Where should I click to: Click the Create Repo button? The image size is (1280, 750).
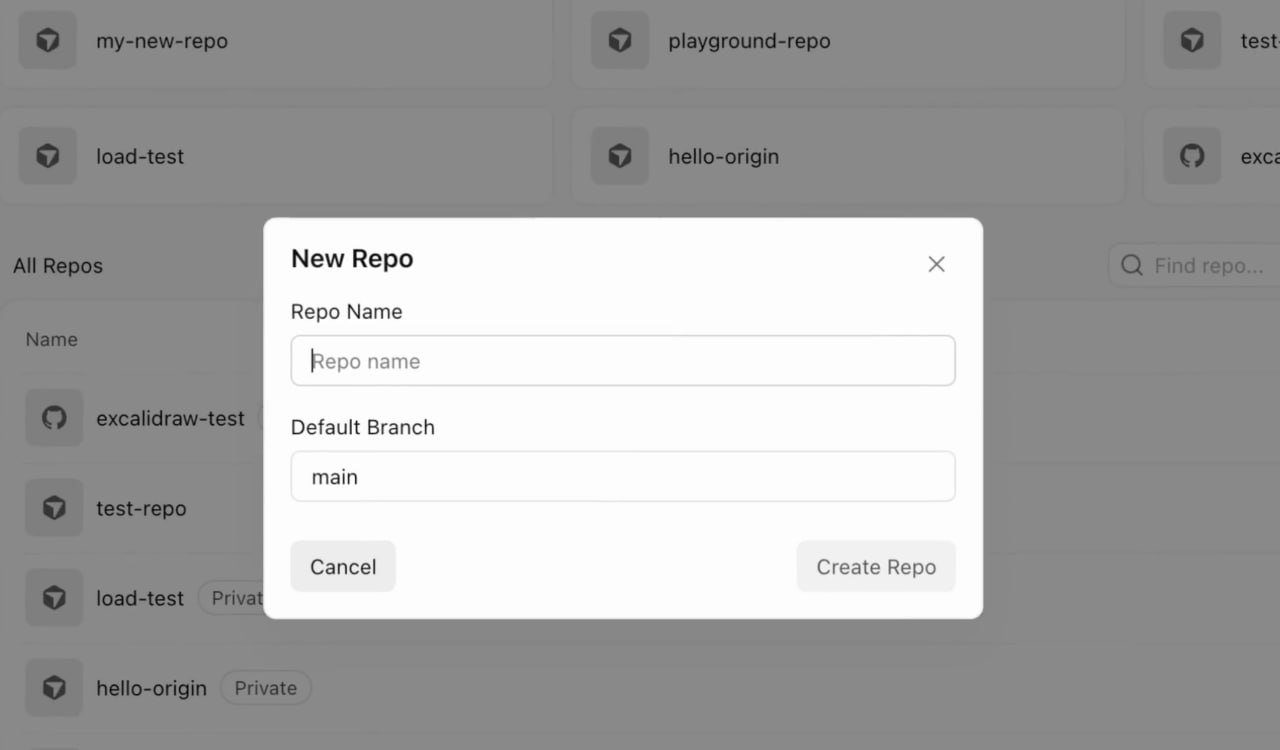(x=876, y=567)
